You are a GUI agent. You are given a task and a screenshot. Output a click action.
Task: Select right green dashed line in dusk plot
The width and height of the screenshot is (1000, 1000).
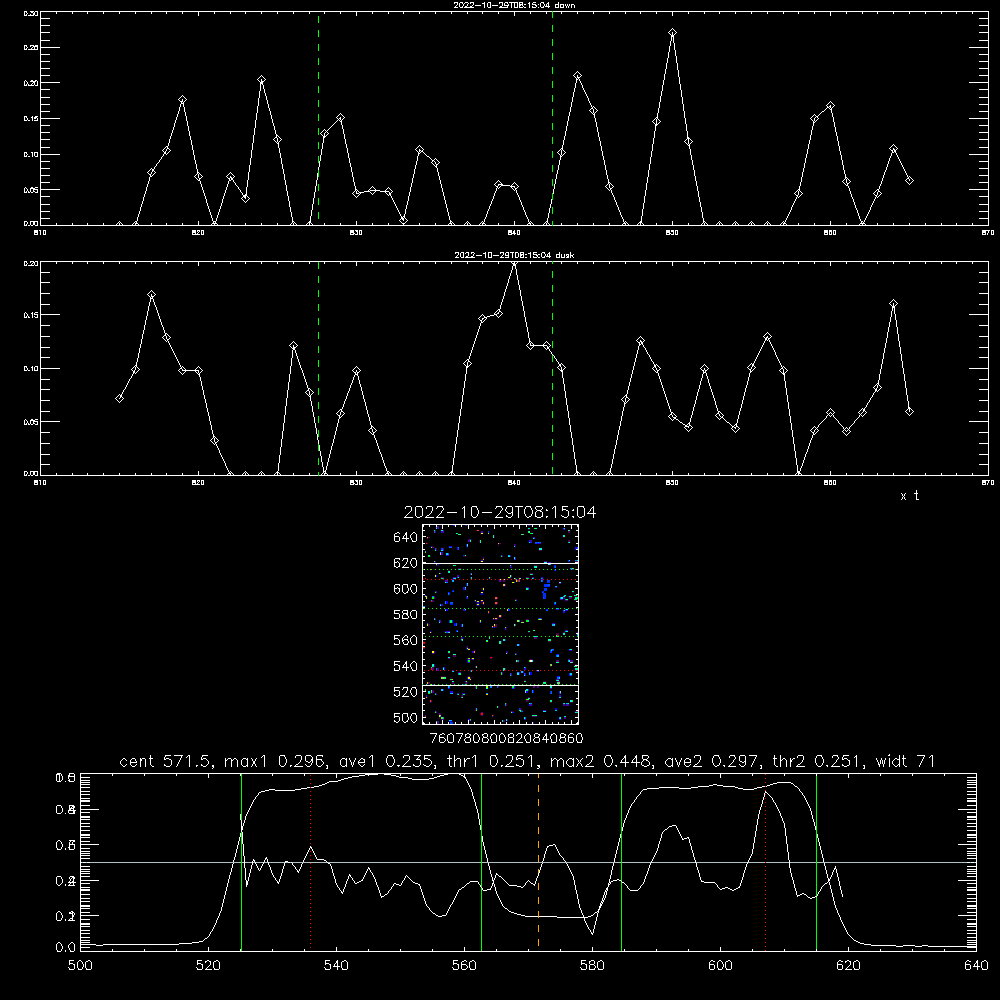click(552, 368)
